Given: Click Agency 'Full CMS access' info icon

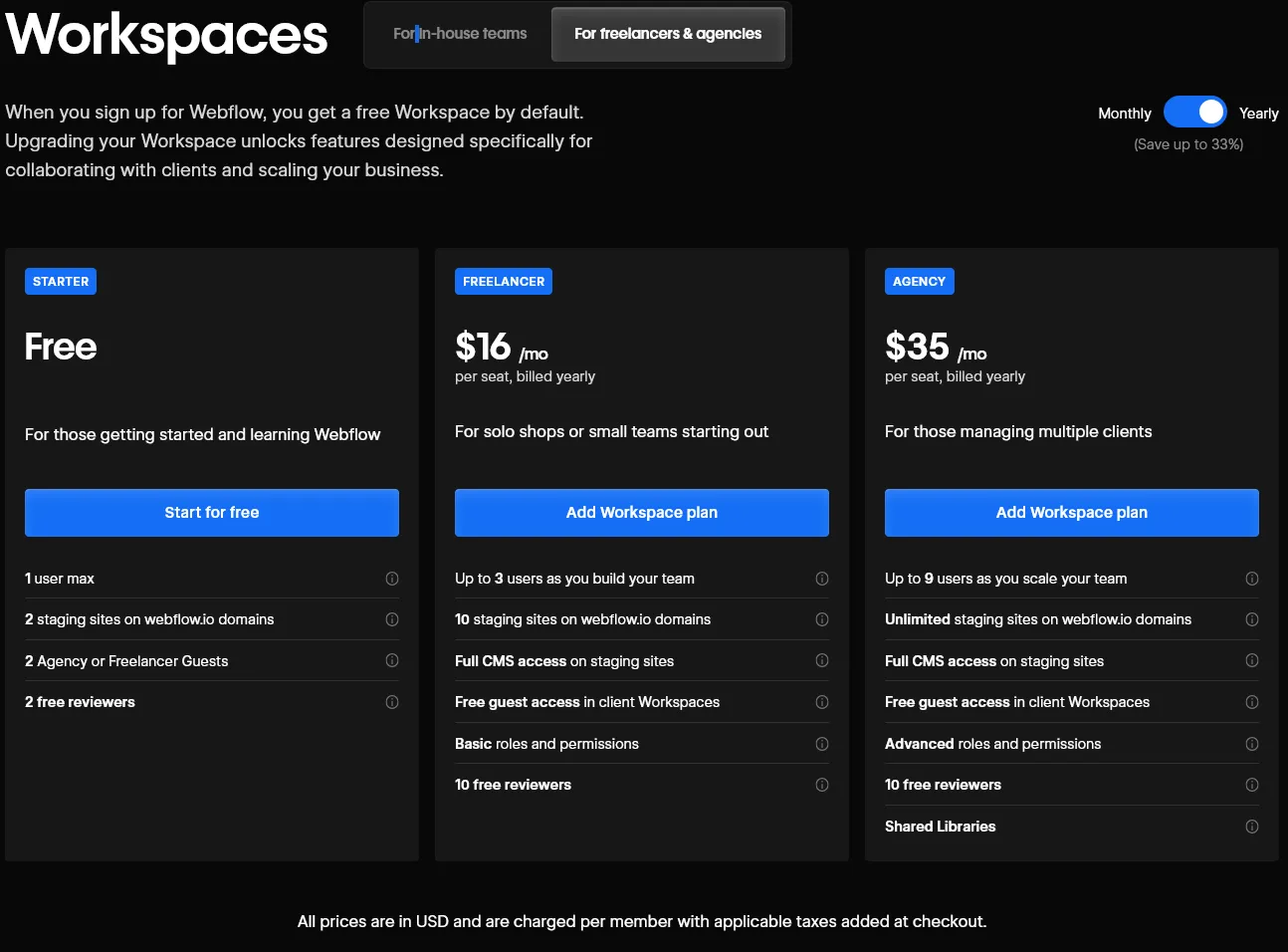Looking at the screenshot, I should pos(1252,660).
